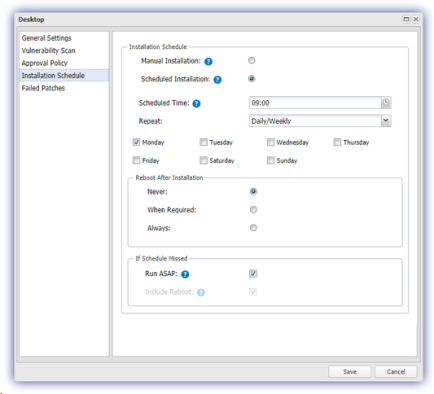Open help icon beside Run ASAP
The width and height of the screenshot is (434, 394).
coord(185,274)
